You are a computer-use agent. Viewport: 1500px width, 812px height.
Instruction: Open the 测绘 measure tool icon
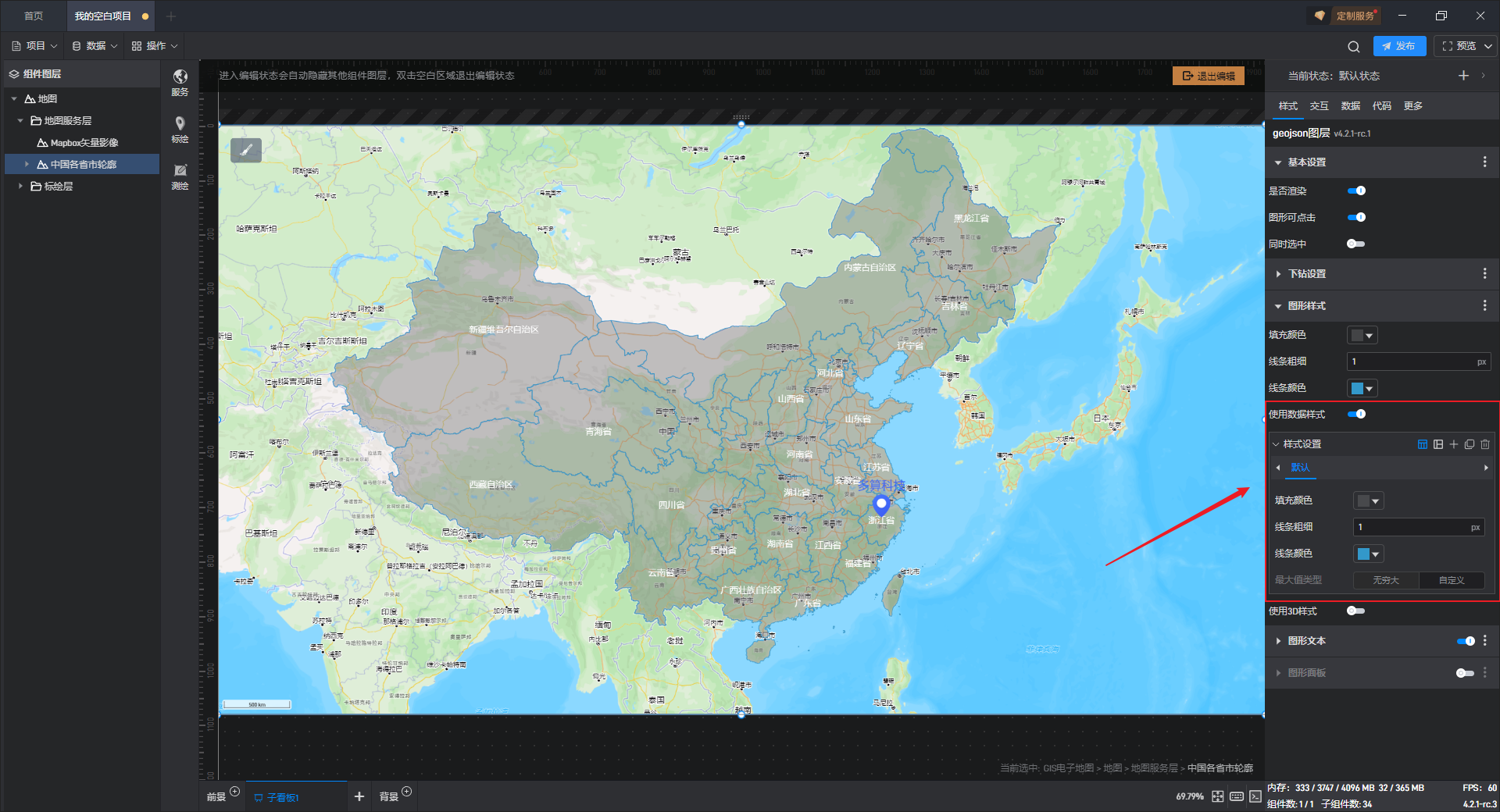tap(180, 176)
